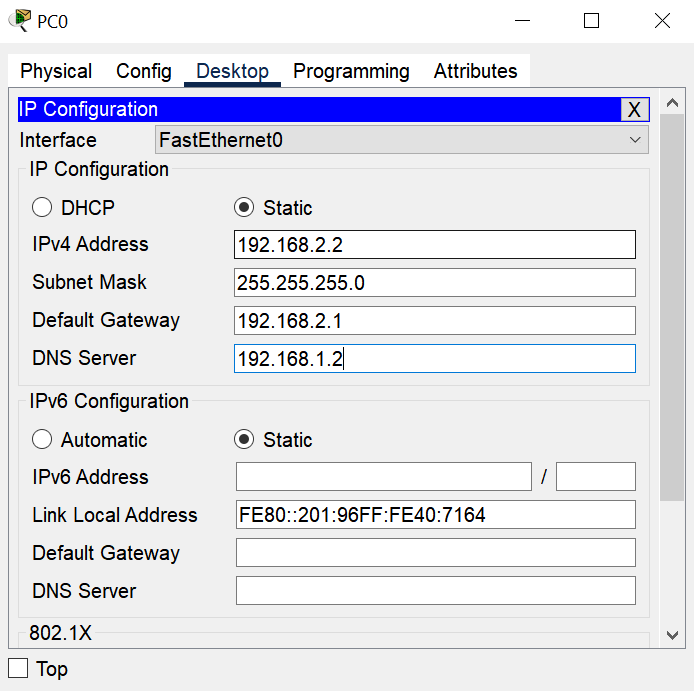Click the 802.1X section label
Screen dimensions: 694x691
[60, 633]
